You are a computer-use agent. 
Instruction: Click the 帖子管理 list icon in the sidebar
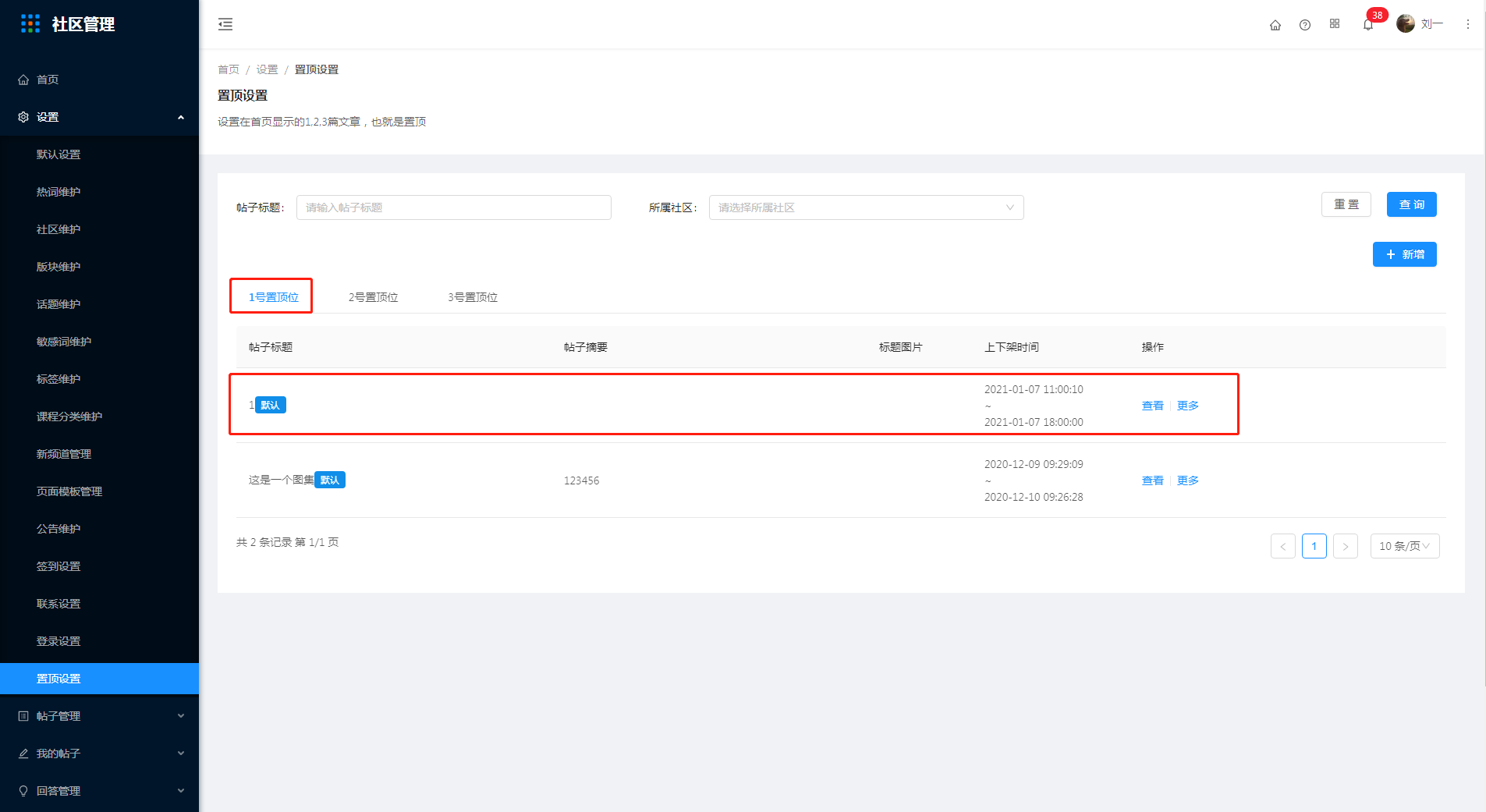[x=23, y=716]
